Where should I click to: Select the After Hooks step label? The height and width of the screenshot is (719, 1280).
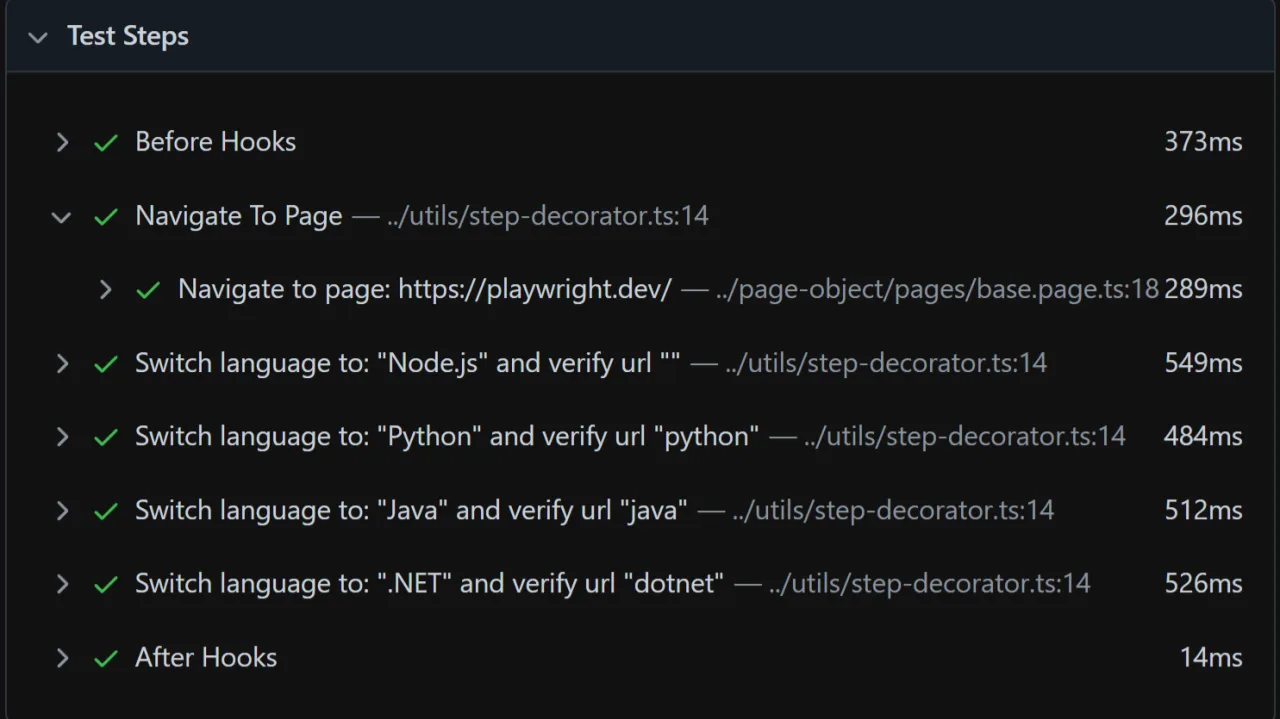(206, 658)
